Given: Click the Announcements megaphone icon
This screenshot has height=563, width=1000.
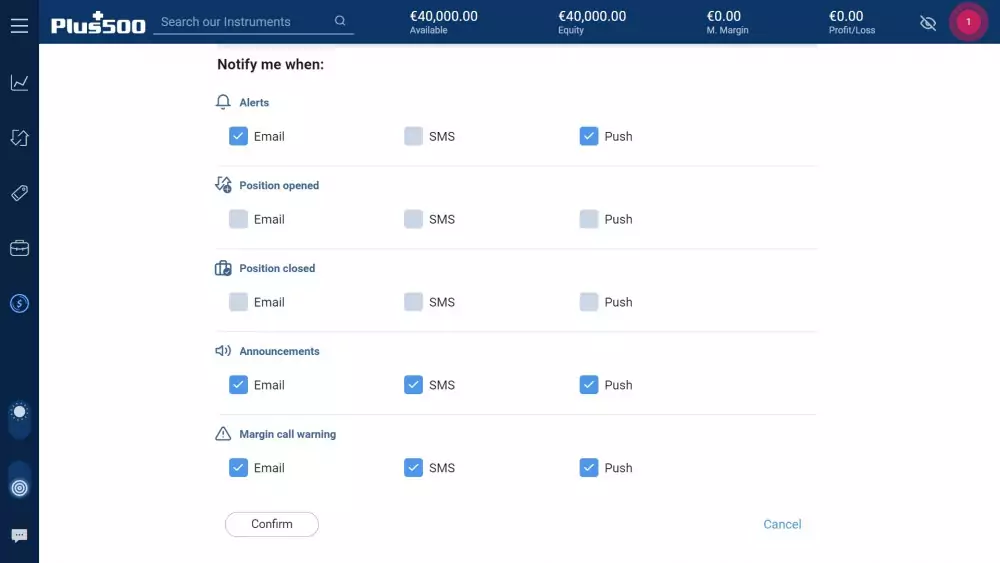Looking at the screenshot, I should coord(223,351).
